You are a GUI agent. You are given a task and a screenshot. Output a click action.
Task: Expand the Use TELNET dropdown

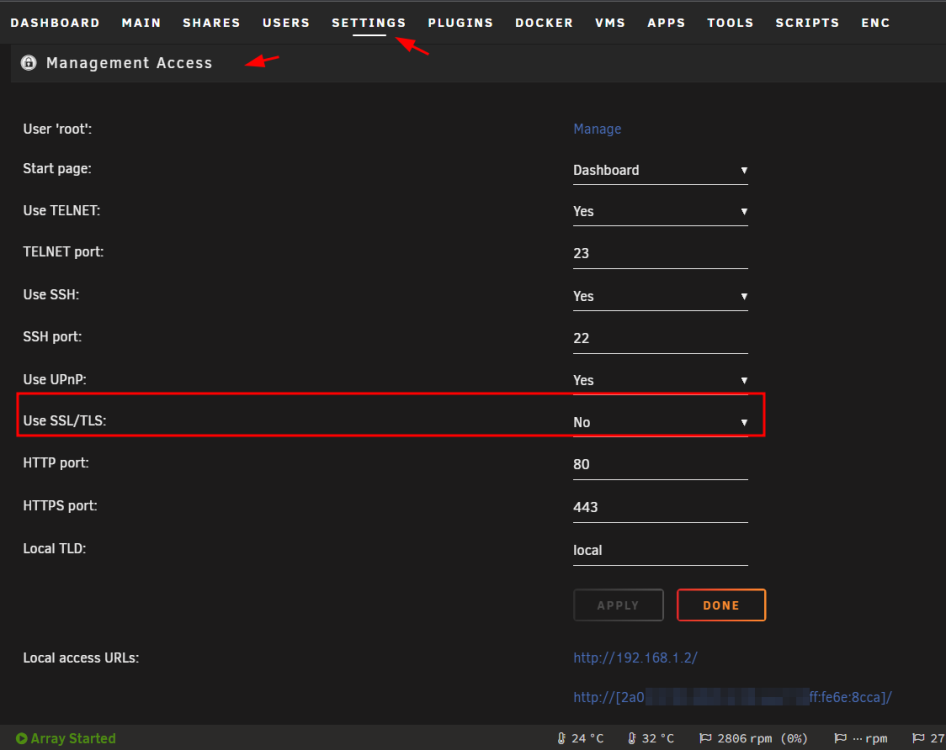pos(660,212)
